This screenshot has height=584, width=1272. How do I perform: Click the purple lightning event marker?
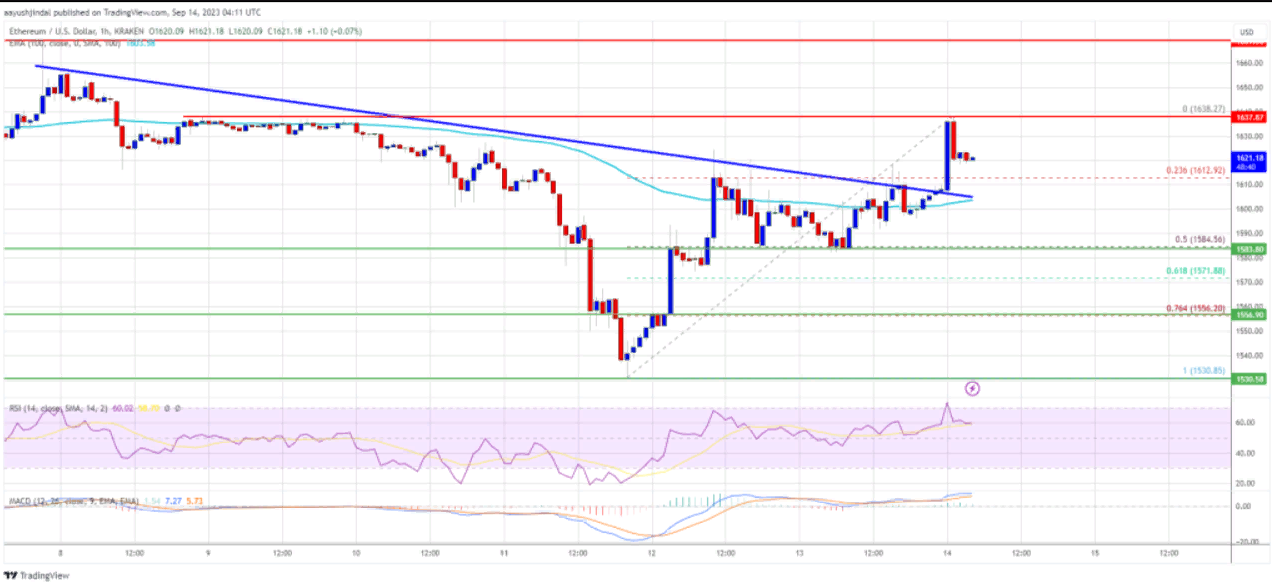(x=971, y=388)
